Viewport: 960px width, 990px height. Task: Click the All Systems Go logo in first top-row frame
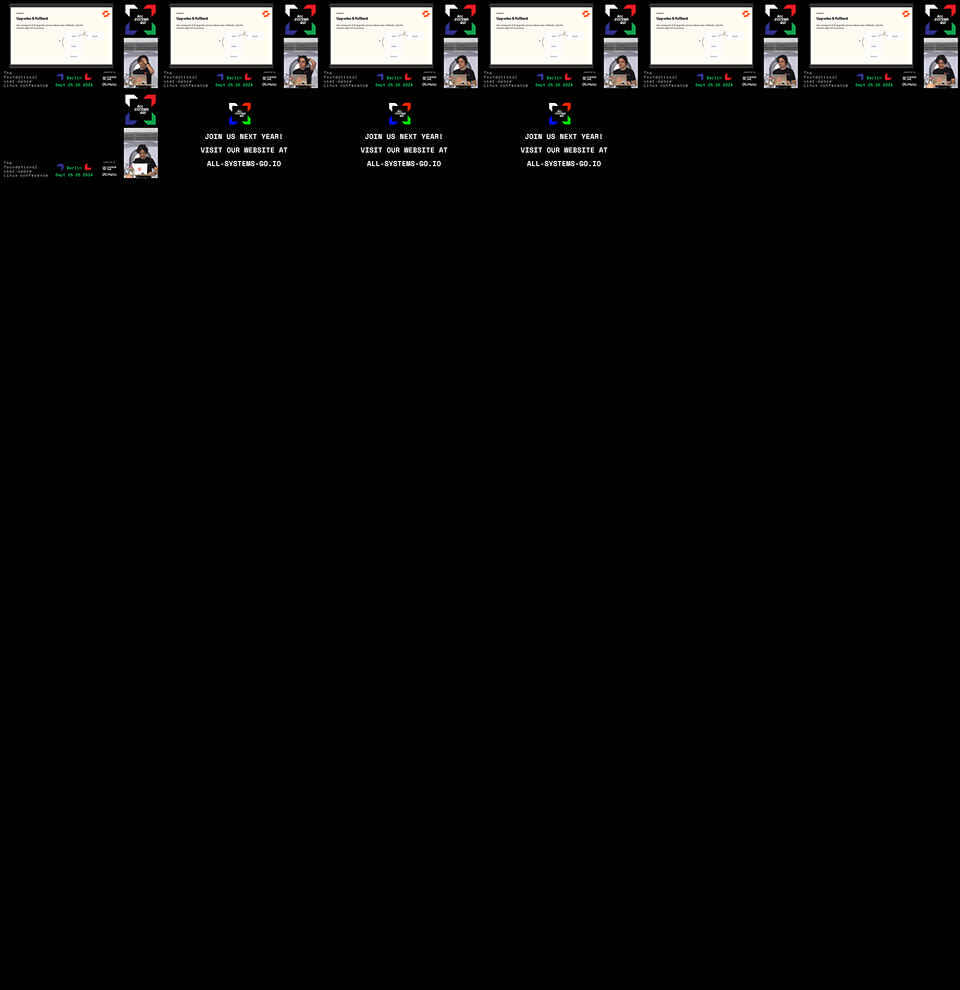(140, 20)
